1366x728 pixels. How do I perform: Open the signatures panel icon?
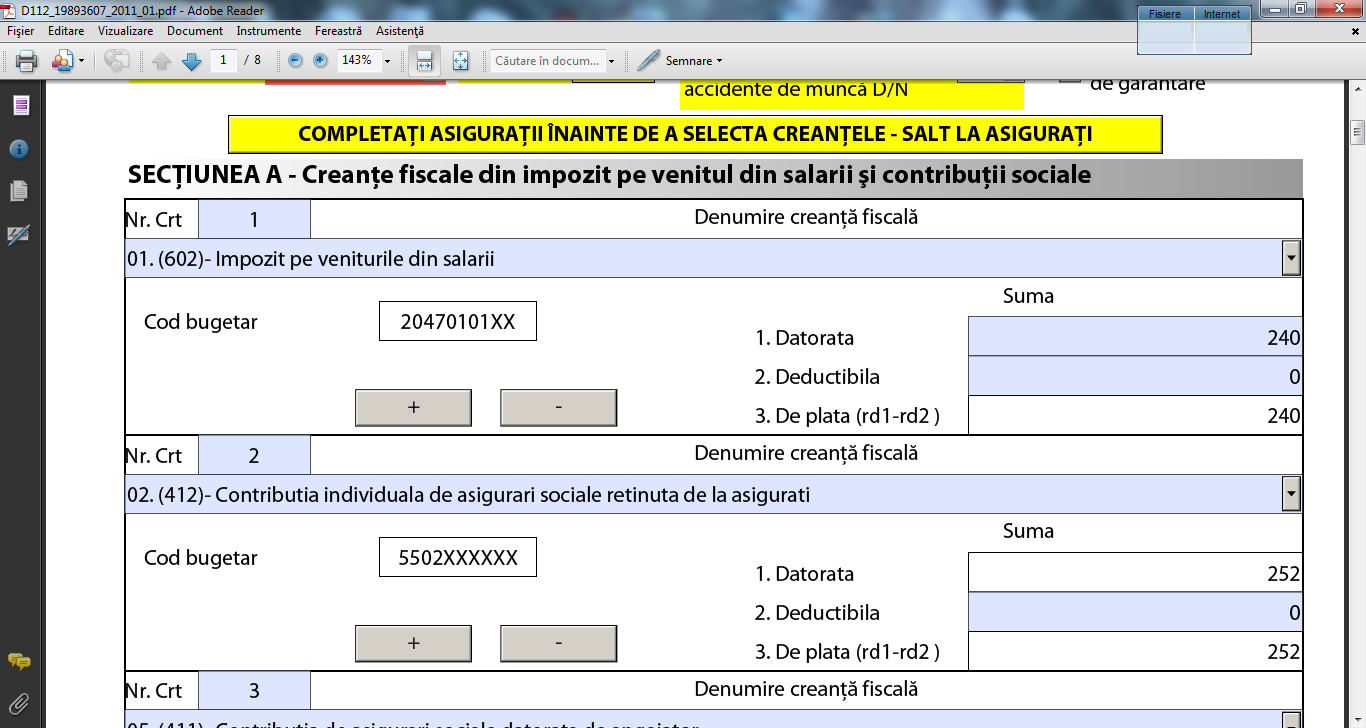[19, 234]
